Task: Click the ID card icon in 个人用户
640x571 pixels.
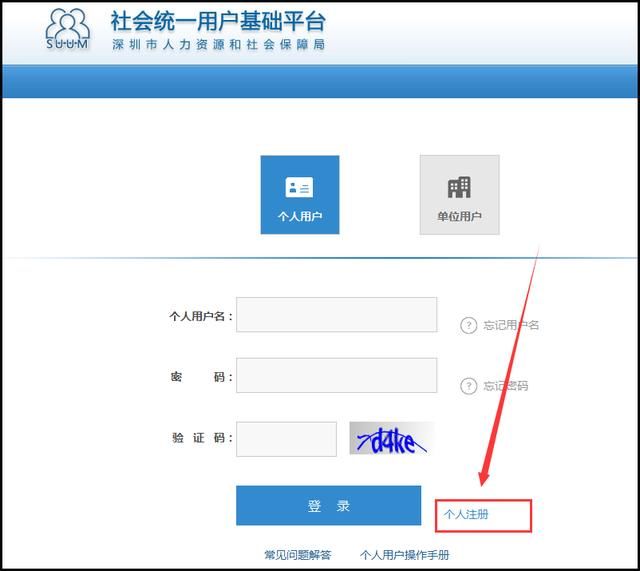Action: click(299, 187)
